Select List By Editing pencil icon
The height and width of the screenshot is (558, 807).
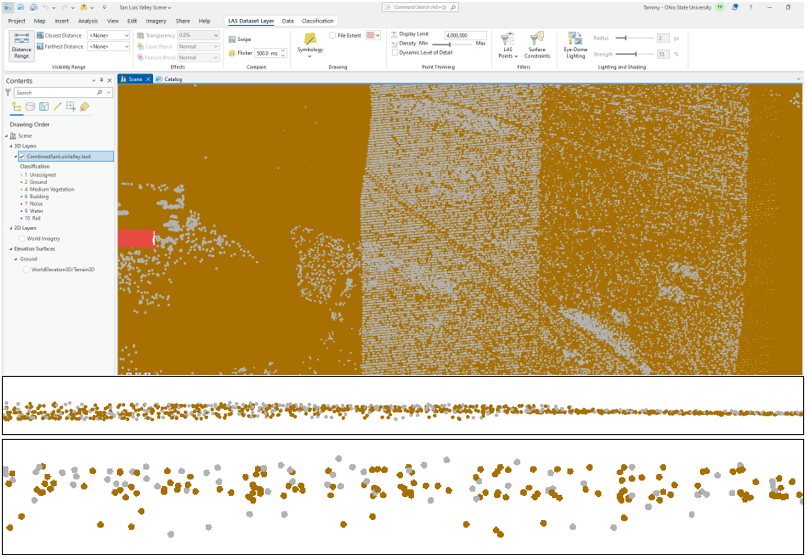[x=57, y=107]
